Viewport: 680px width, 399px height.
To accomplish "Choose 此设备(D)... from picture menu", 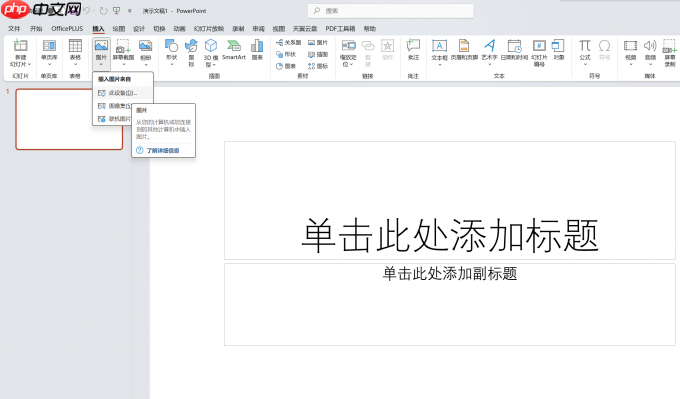I will click(123, 93).
